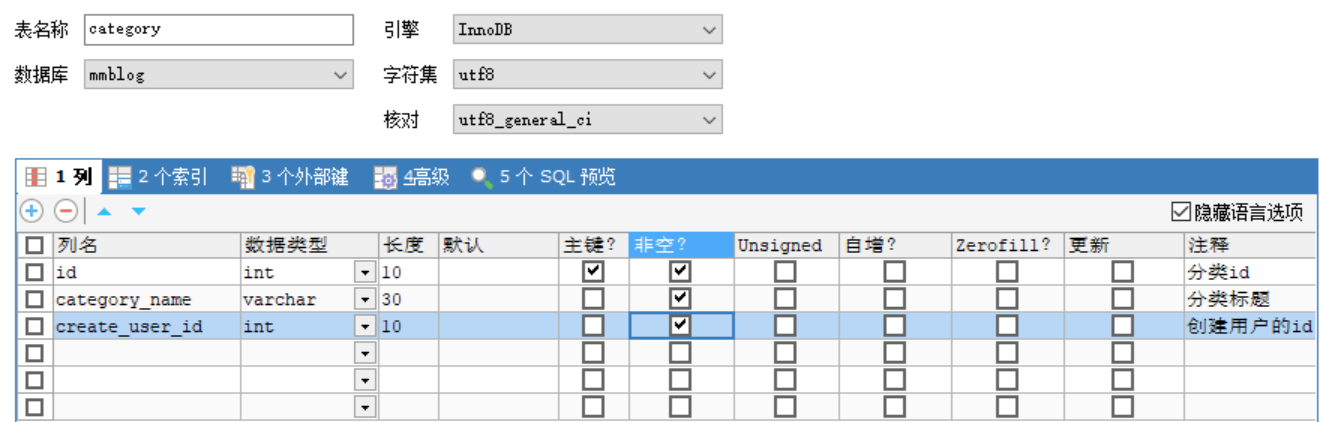Click the 长度 column header
This screenshot has width=1320, height=422.
pyautogui.click(x=408, y=245)
